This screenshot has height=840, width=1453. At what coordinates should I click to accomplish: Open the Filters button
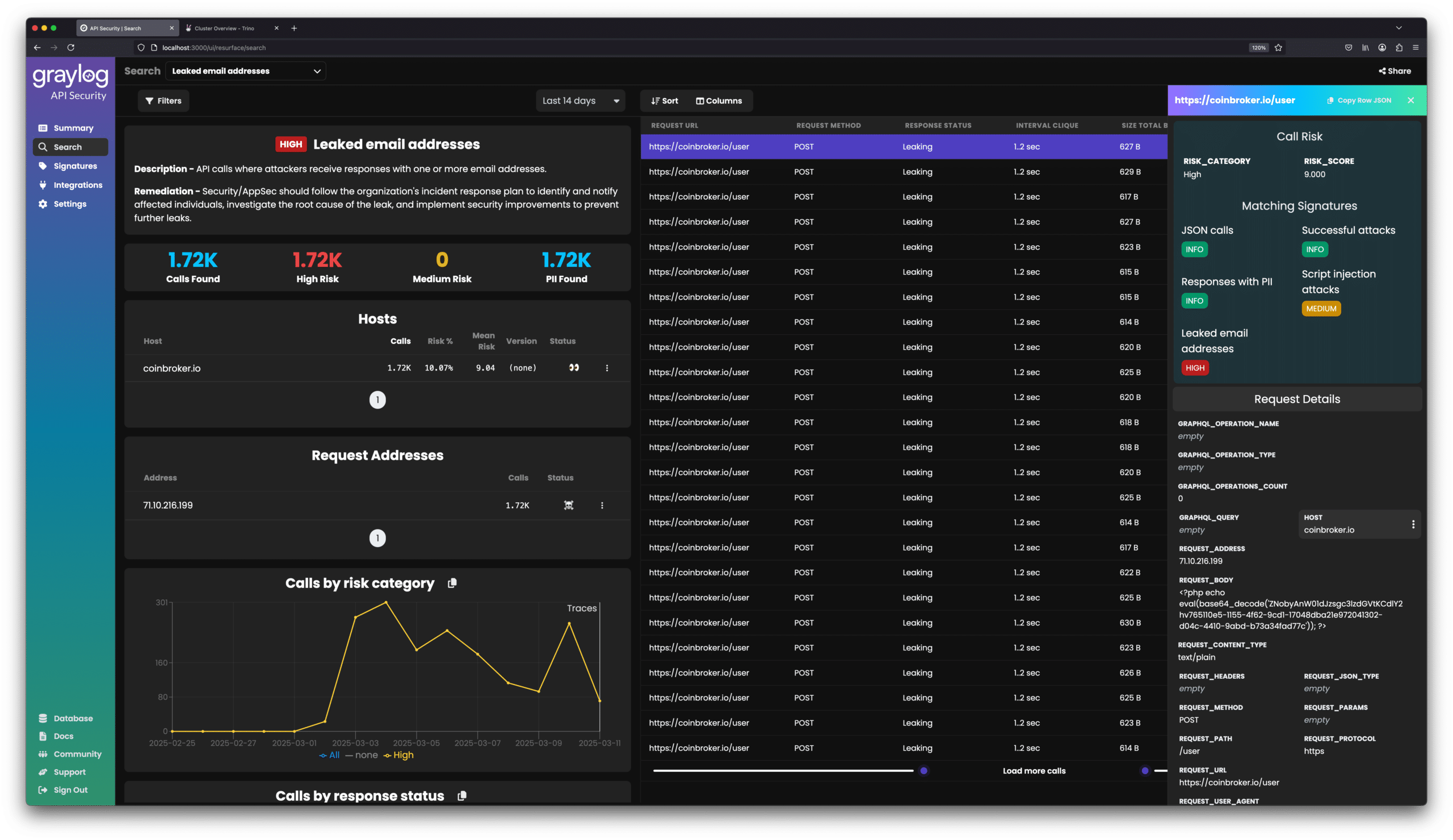(163, 101)
